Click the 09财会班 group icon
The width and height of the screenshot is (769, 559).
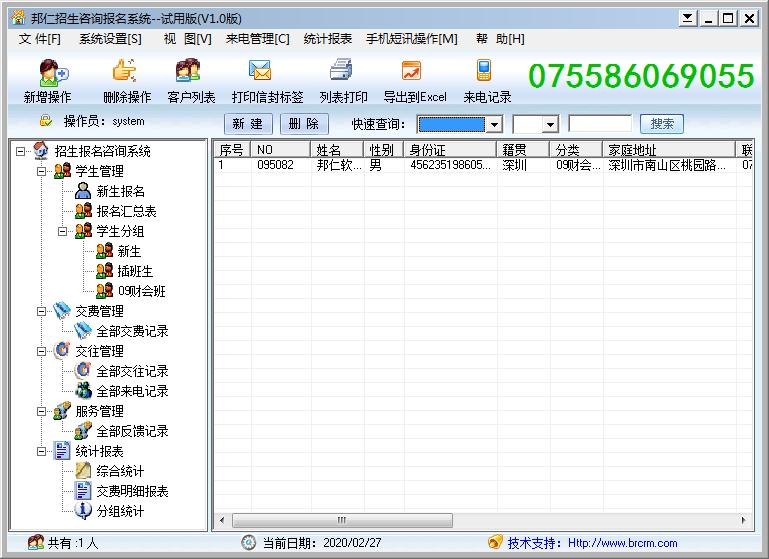click(104, 291)
